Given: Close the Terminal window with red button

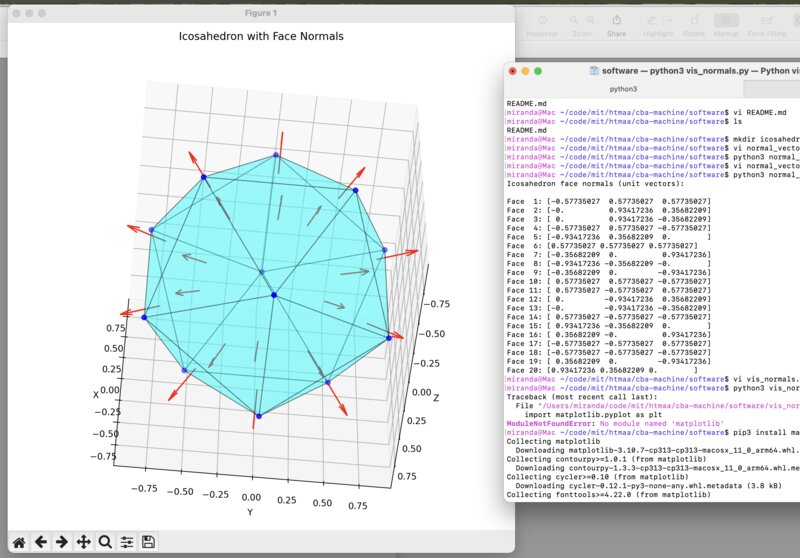Looking at the screenshot, I should click(514, 71).
